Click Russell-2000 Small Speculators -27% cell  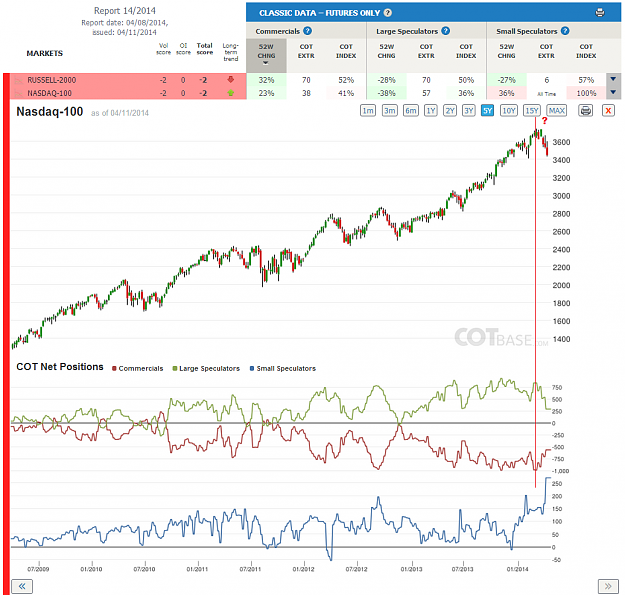507,80
